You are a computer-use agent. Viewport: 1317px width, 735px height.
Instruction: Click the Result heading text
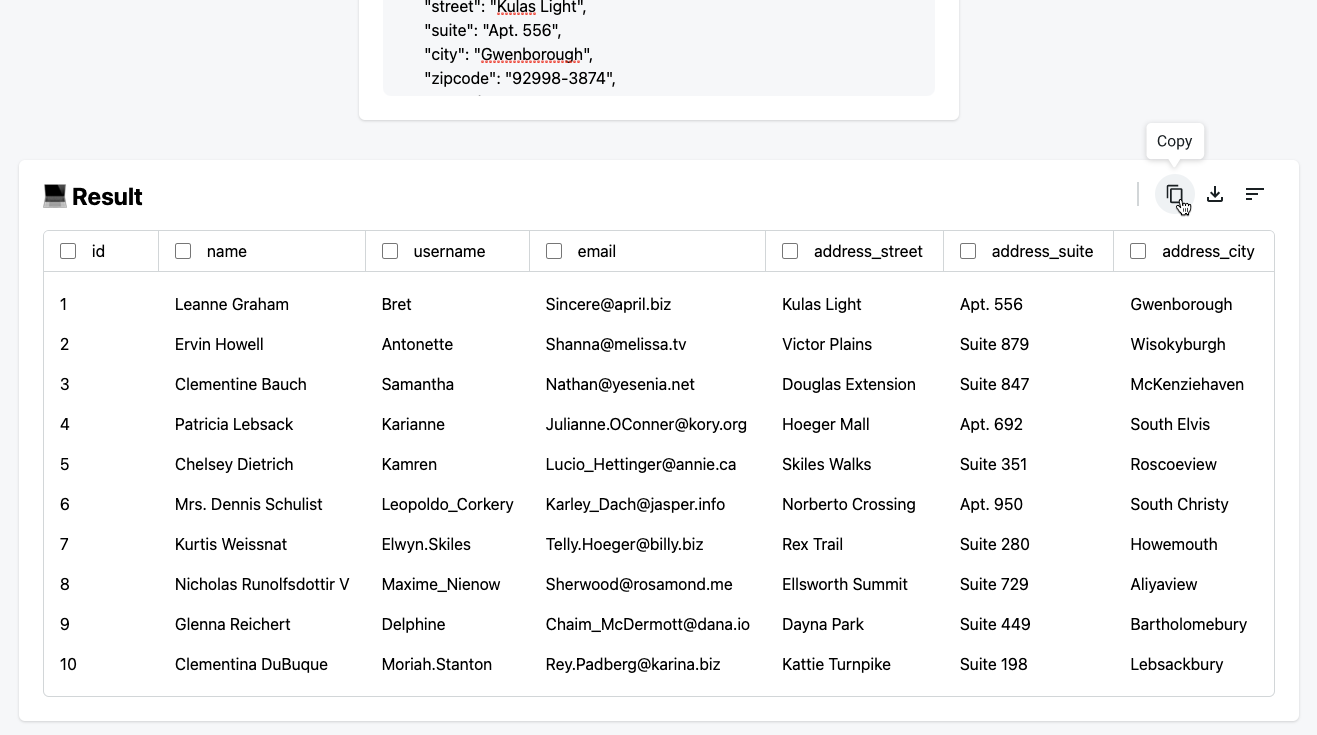[108, 196]
